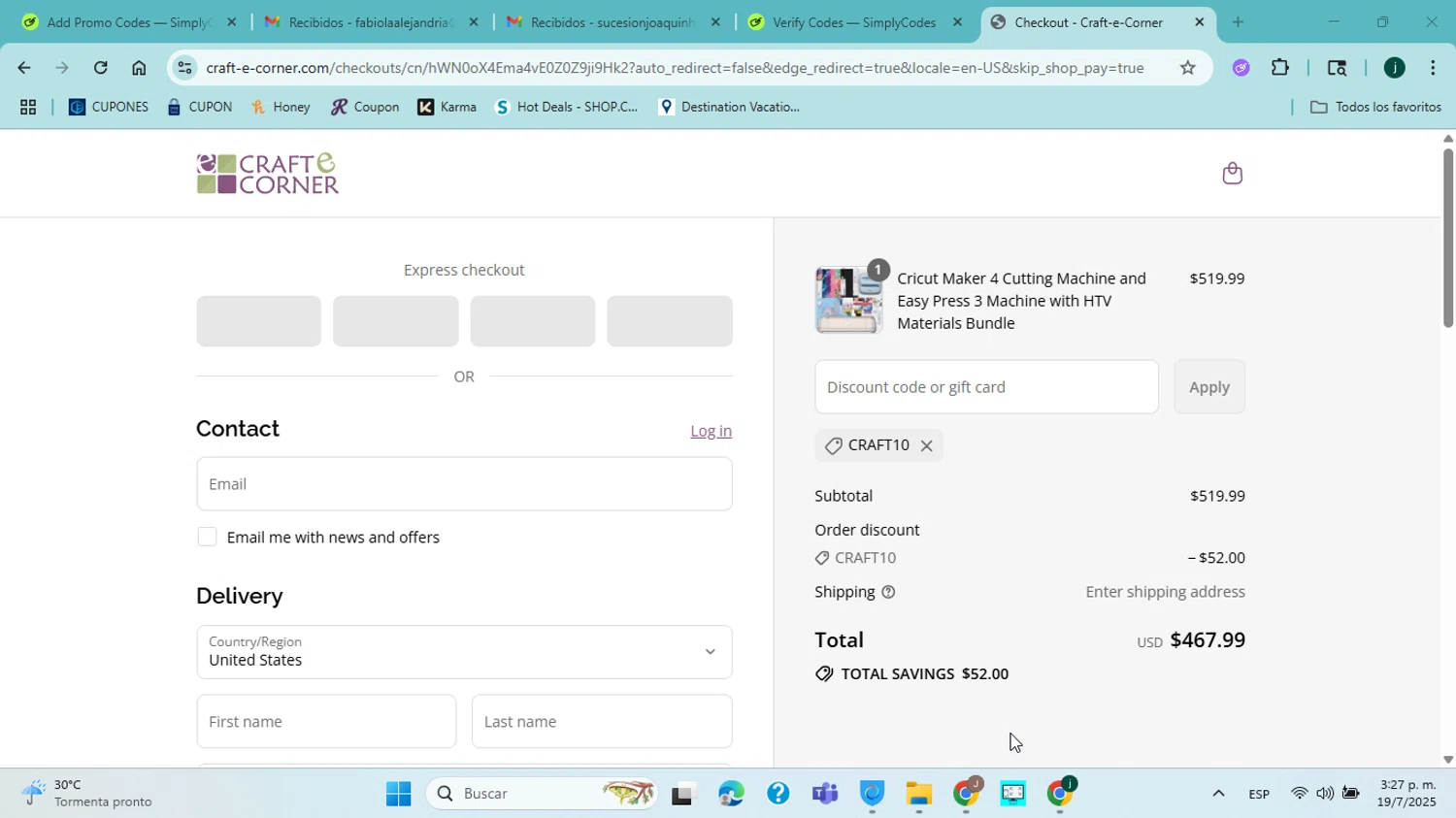Close the Add Promo Codes tab
Screen dimensions: 1456x818
231,22
